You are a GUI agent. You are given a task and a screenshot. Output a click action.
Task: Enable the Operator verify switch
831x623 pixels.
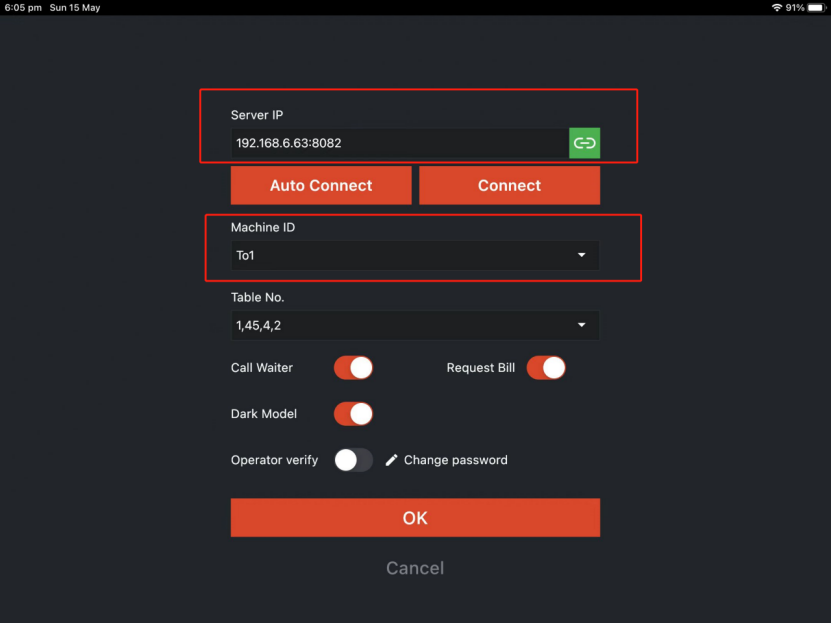click(353, 460)
